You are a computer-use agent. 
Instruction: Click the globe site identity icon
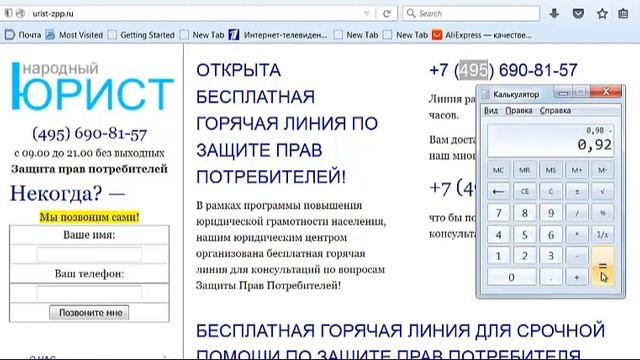coord(20,13)
